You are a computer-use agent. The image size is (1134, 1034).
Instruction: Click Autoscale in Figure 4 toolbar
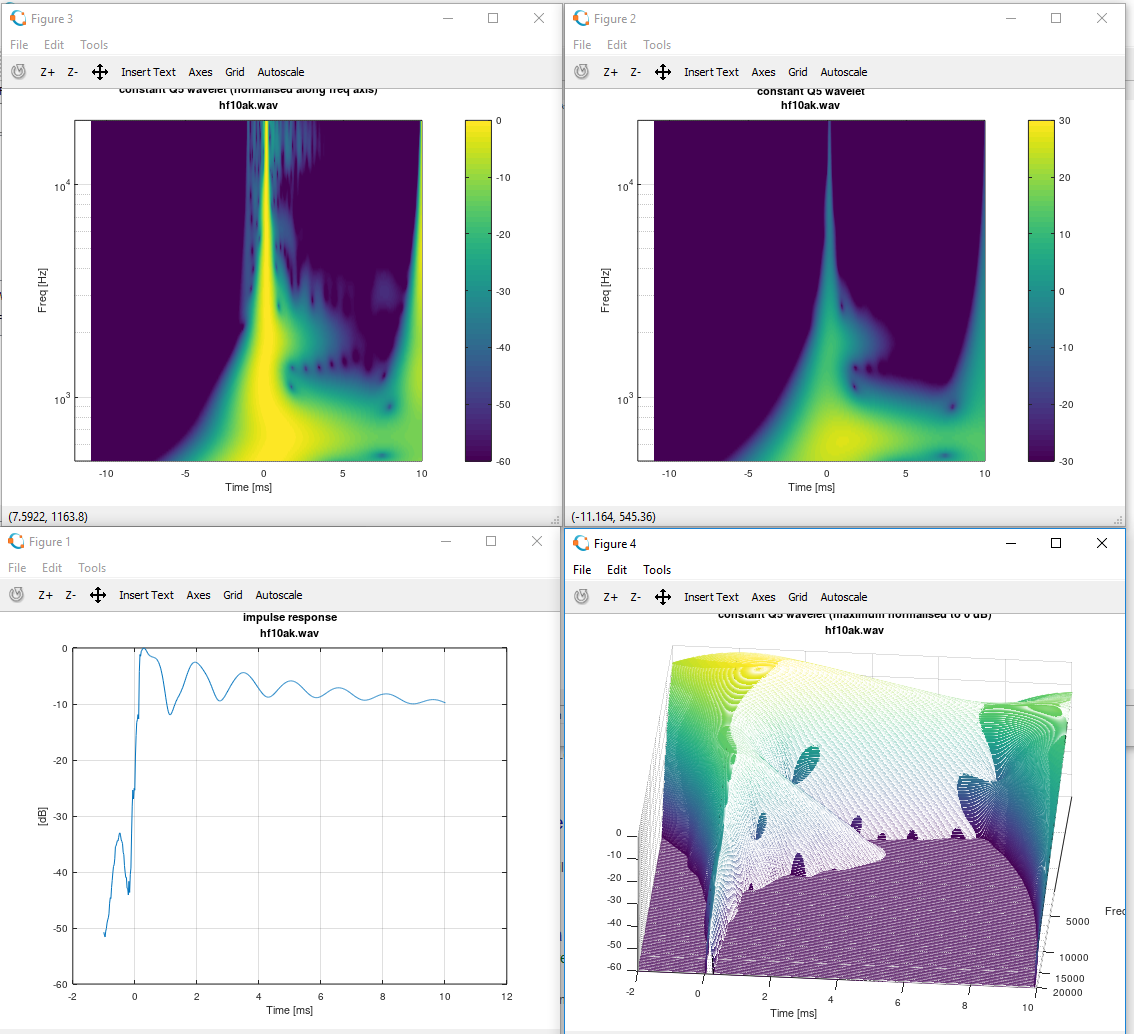pos(844,597)
